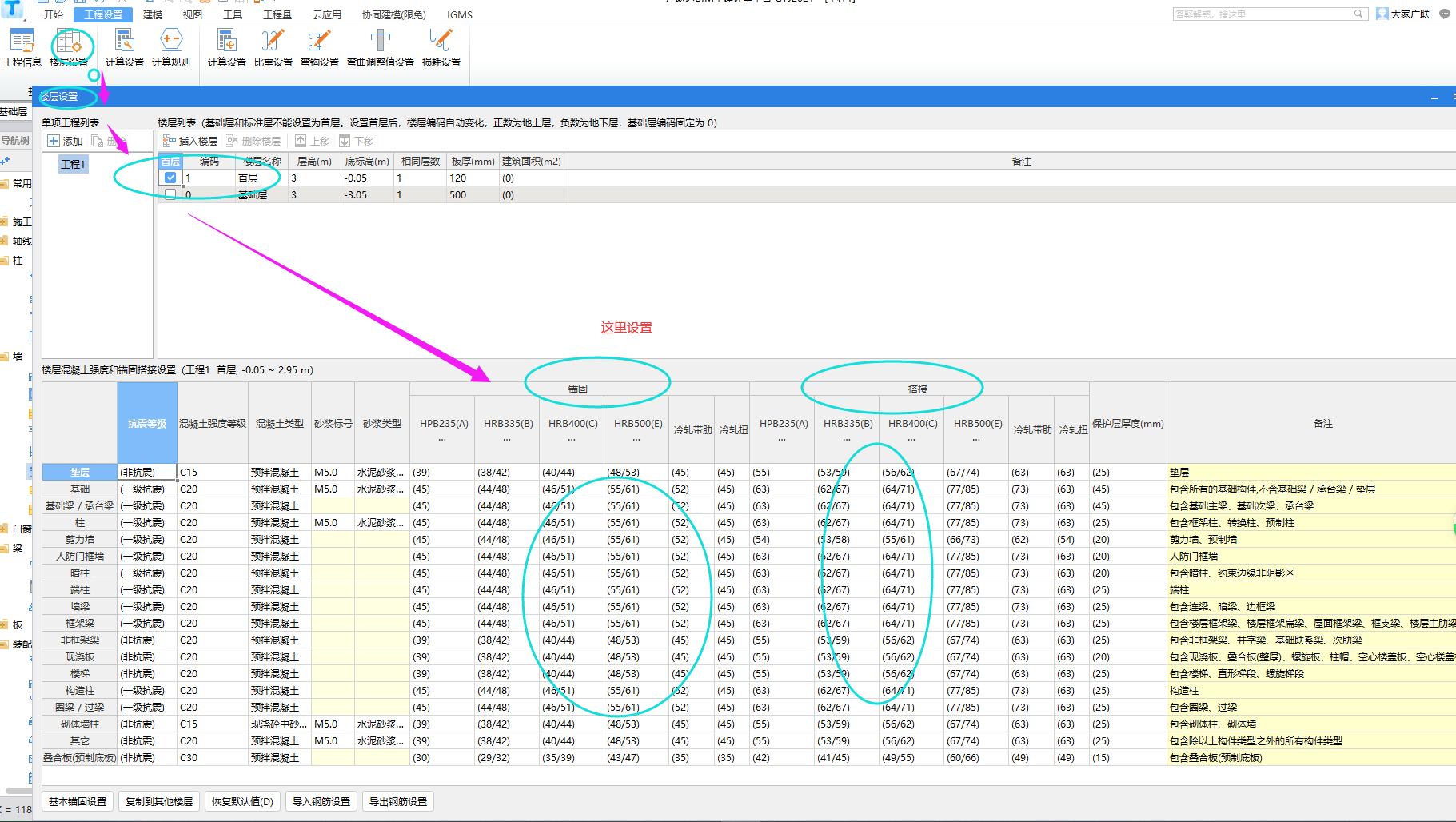Select the 柱 item in the navigation tree

[18, 260]
